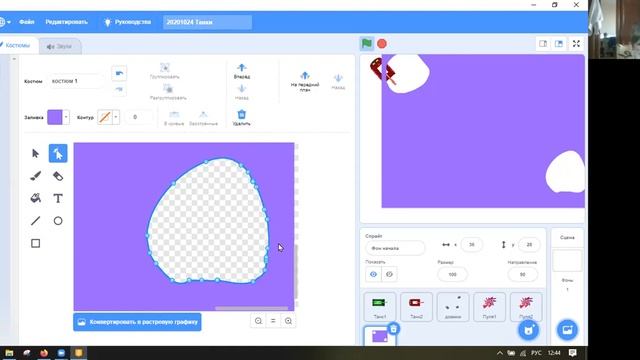The image size is (640, 360).
Task: Select the Танк2 sprite thumbnail
Action: tap(416, 307)
